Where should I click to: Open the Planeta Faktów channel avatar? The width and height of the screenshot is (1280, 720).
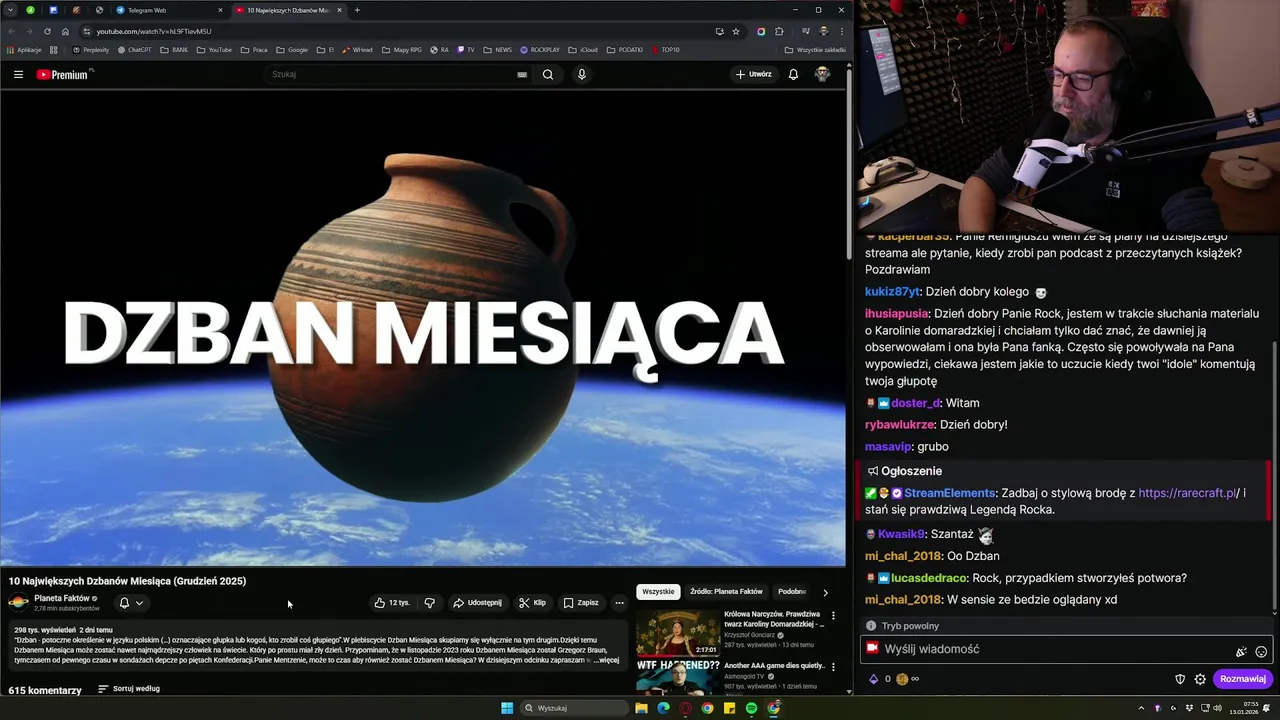point(18,602)
